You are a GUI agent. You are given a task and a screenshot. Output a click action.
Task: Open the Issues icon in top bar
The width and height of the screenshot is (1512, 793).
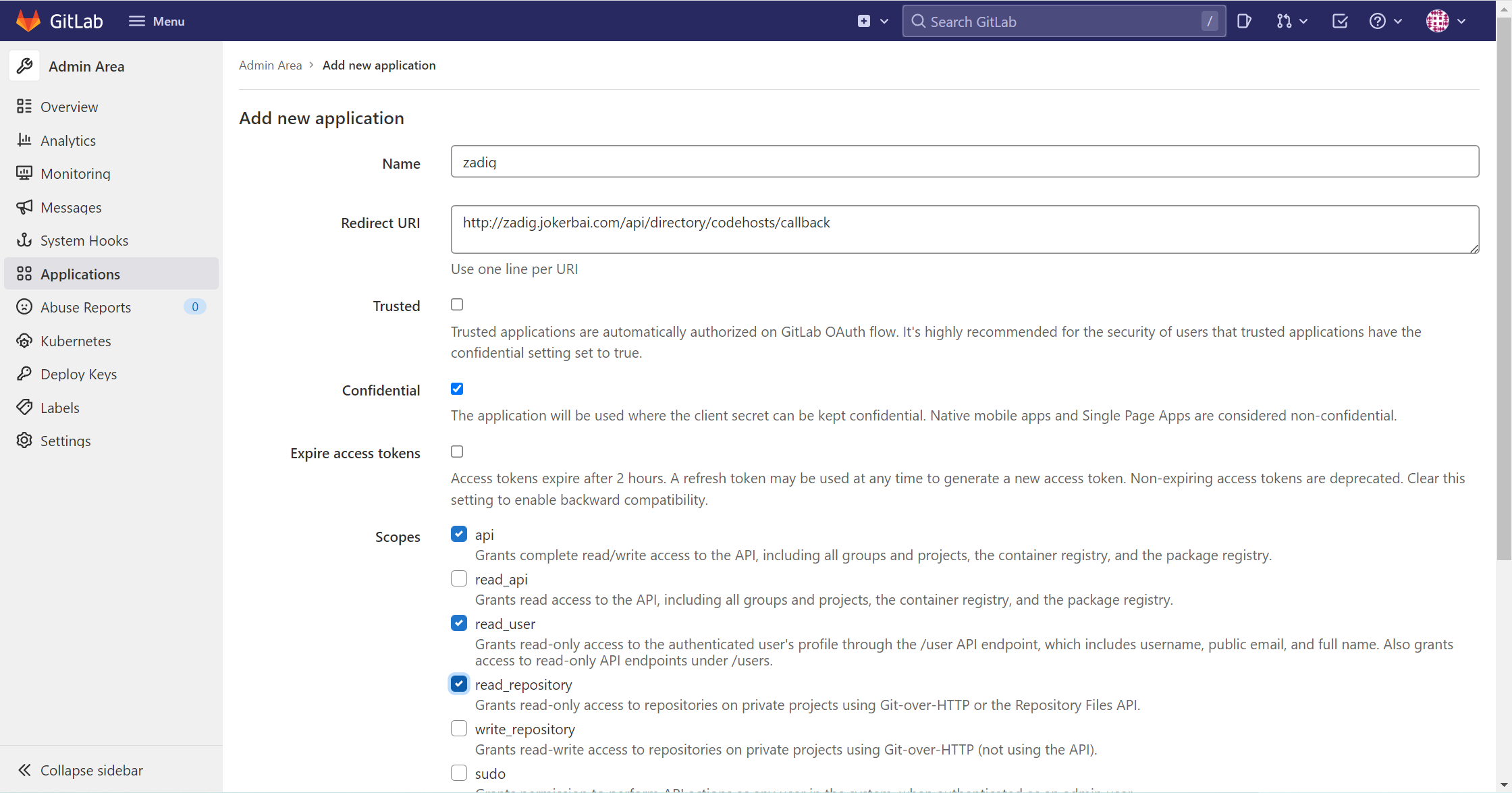coord(1244,22)
